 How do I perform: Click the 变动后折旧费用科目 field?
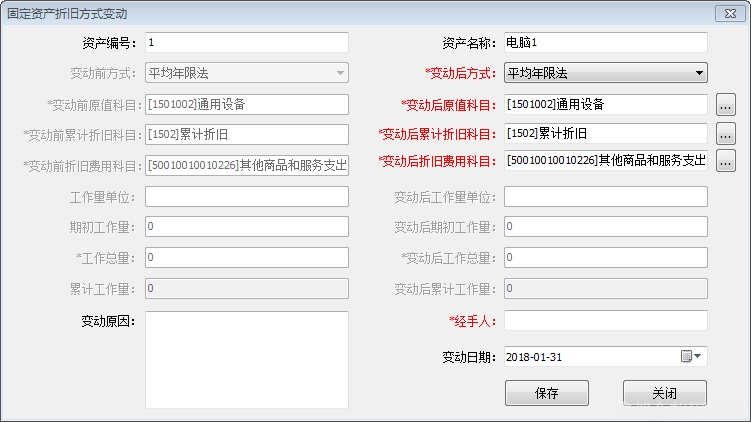[605, 161]
